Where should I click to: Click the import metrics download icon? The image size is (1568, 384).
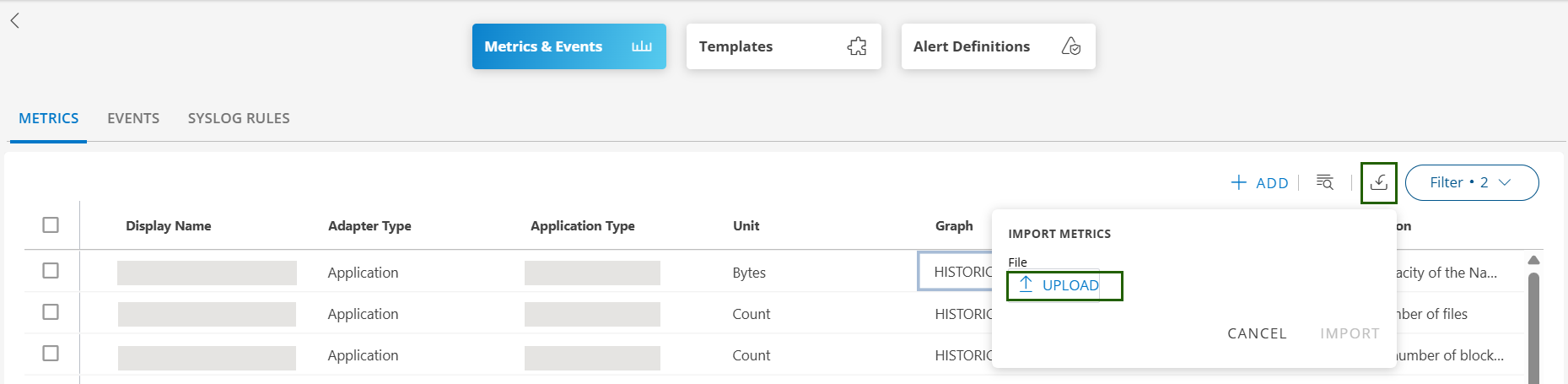point(1378,182)
